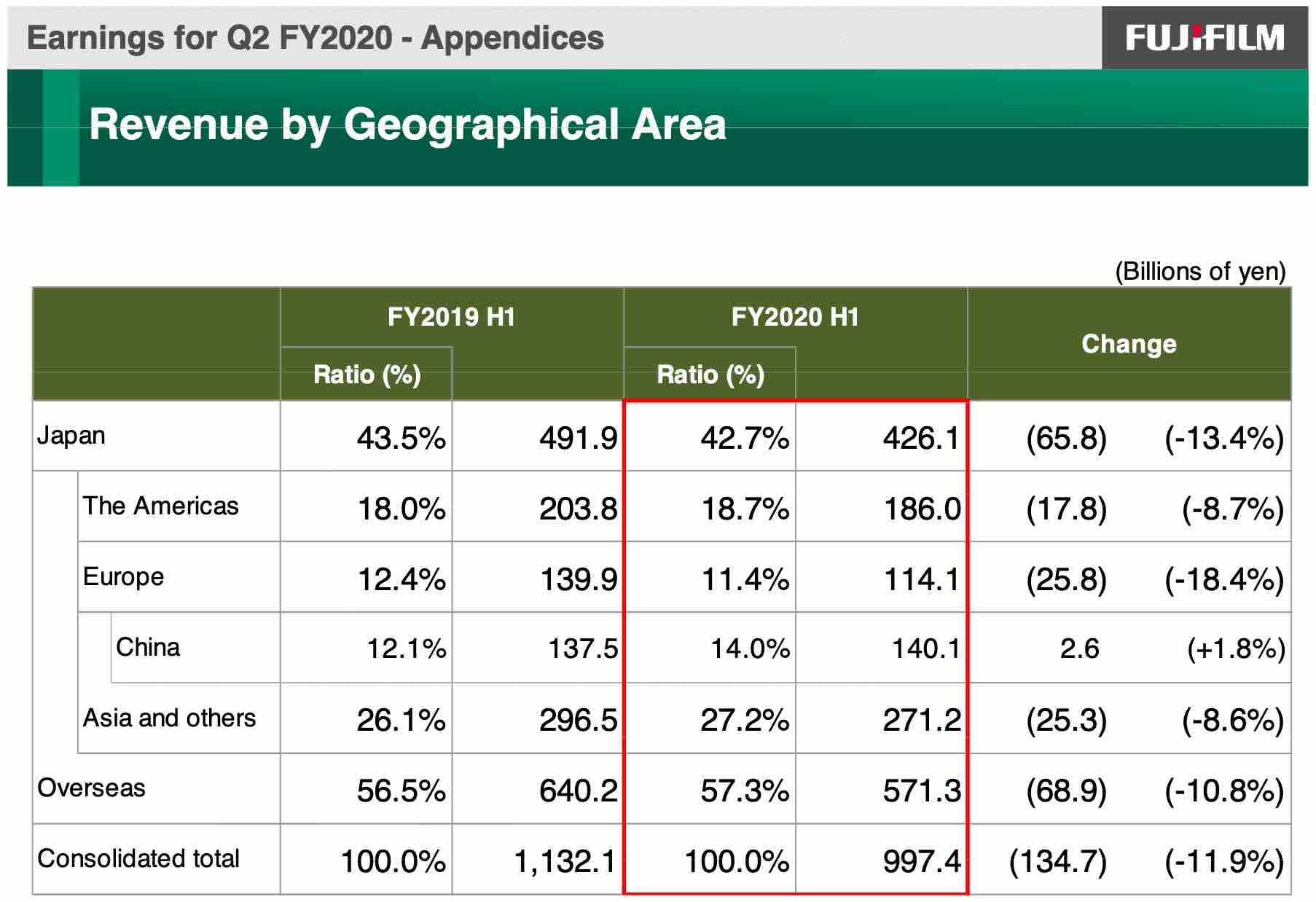Select Asia and others change '(25.3)'
This screenshot has height=902, width=1316.
tap(1066, 720)
